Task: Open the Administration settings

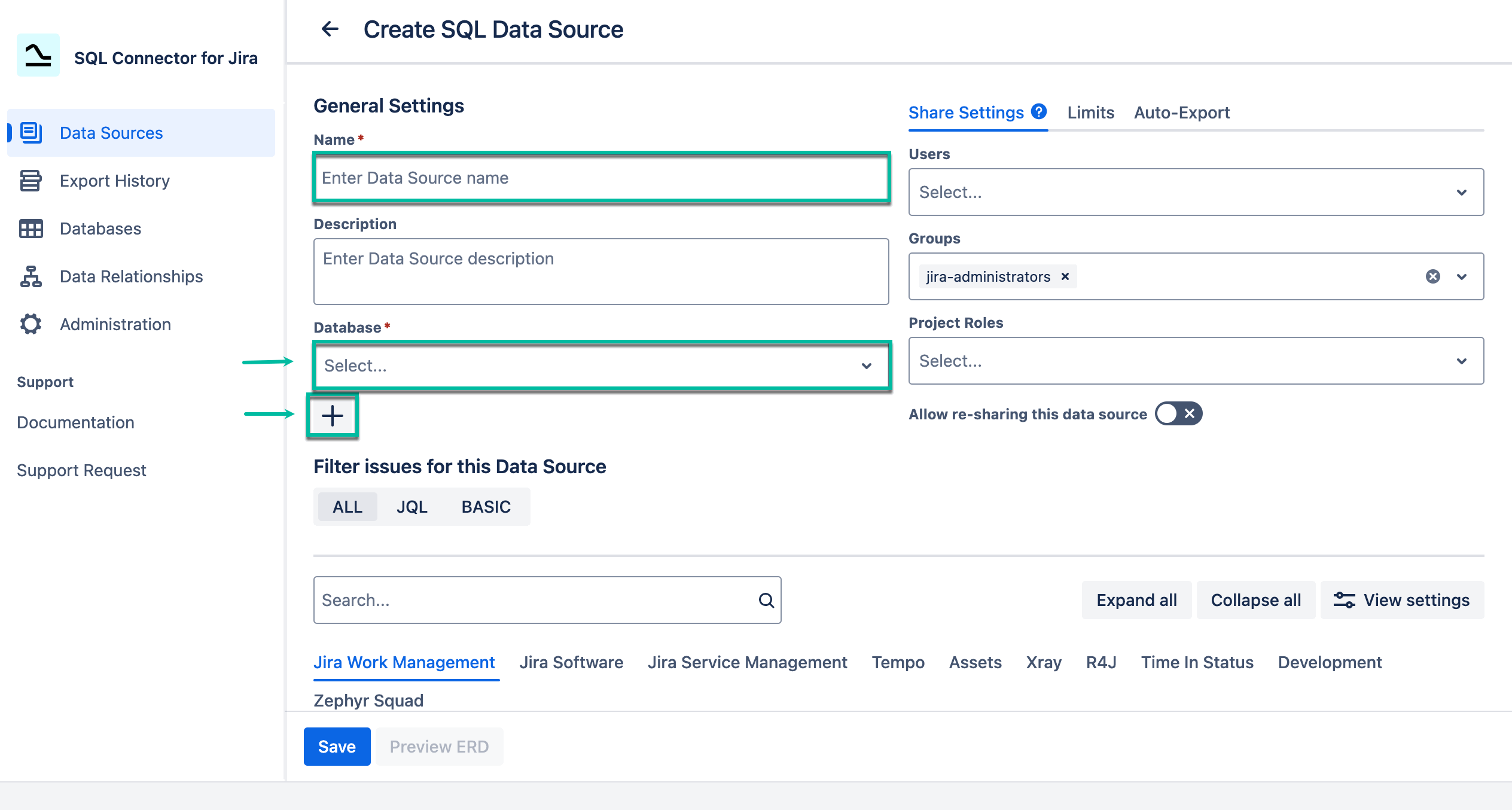Action: [x=115, y=324]
